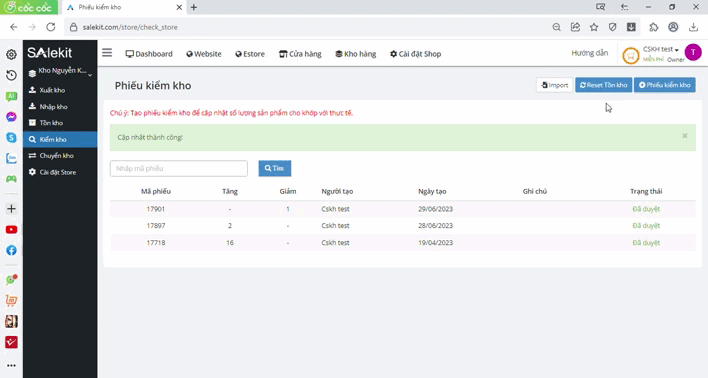Dismiss the Cập nhật thành công alert

click(x=685, y=135)
